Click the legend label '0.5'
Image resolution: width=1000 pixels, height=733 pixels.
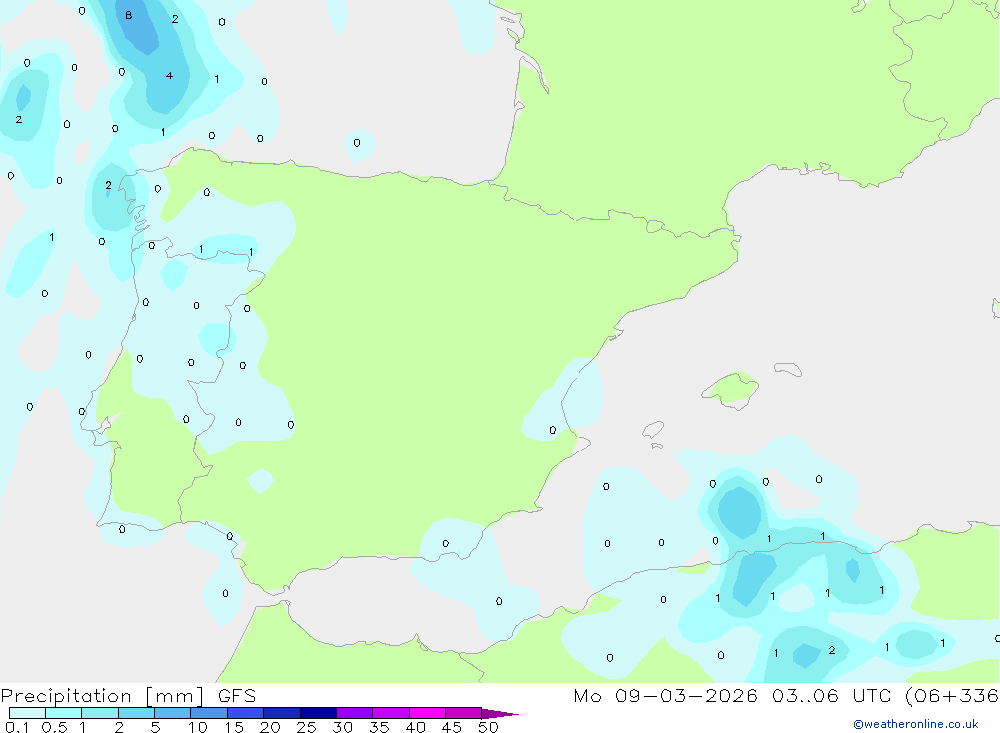point(54,727)
